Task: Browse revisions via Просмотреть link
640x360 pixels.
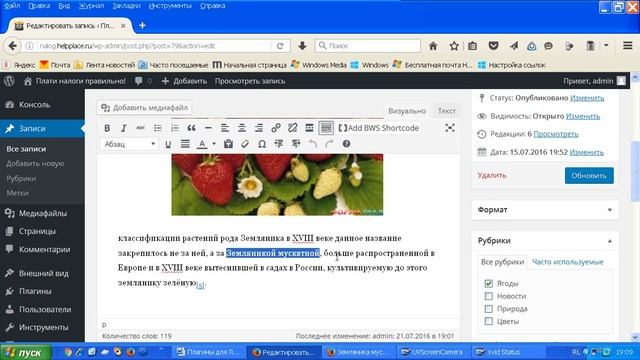Action: [x=556, y=134]
